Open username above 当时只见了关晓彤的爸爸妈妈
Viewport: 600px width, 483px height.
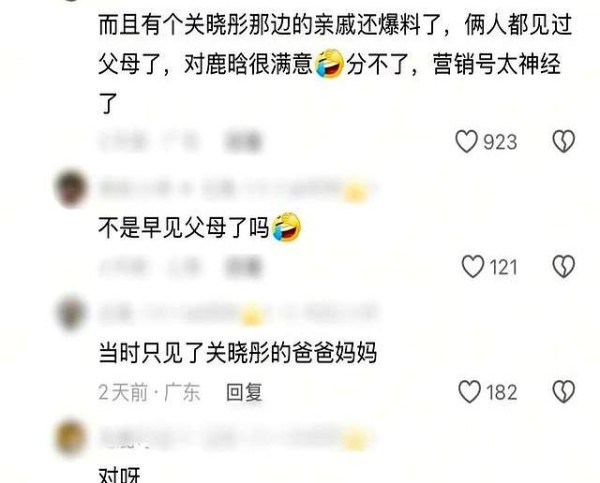pos(236,313)
